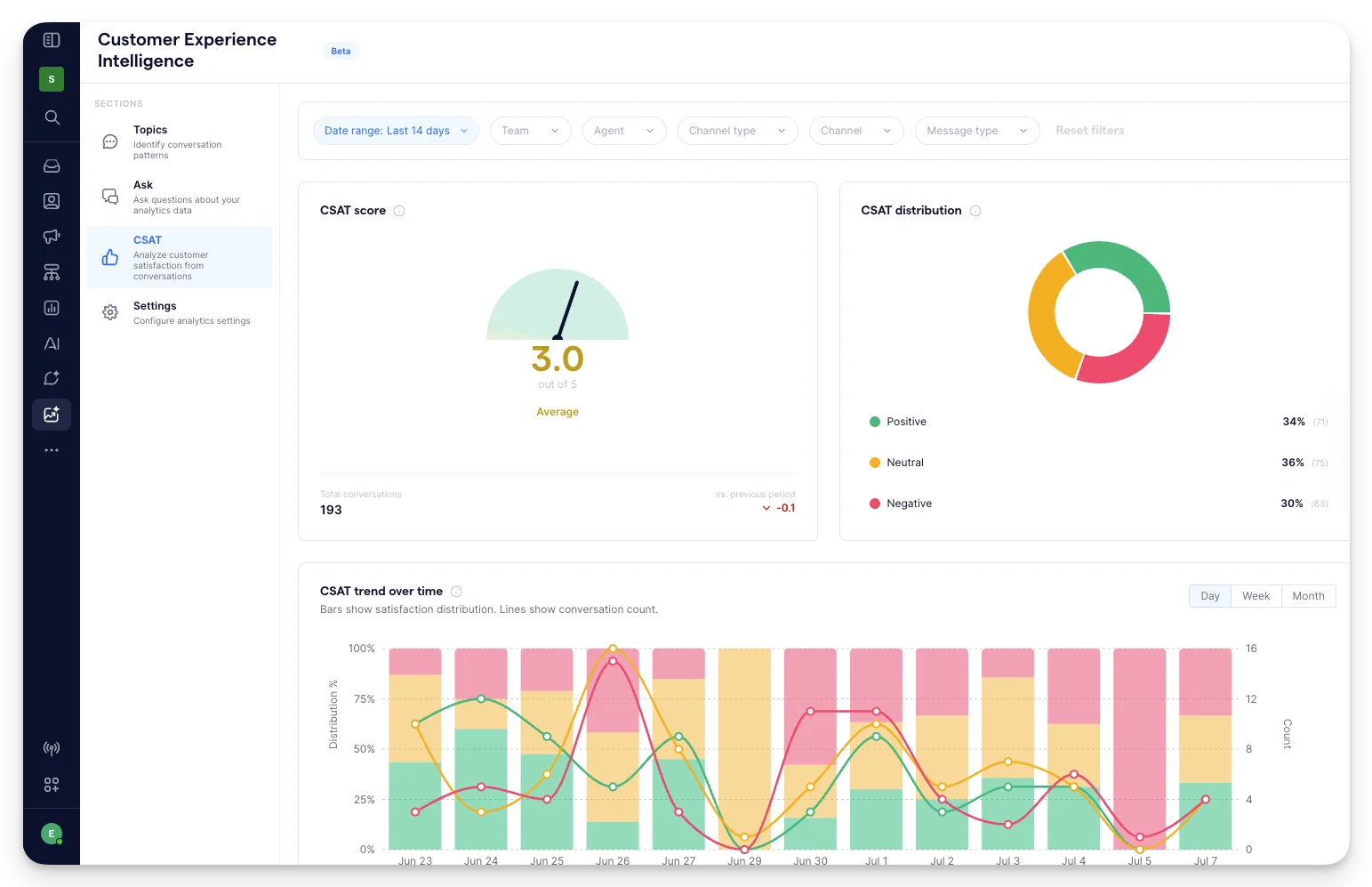1372x887 pixels.
Task: Click the Settings gear icon
Action: tap(110, 312)
